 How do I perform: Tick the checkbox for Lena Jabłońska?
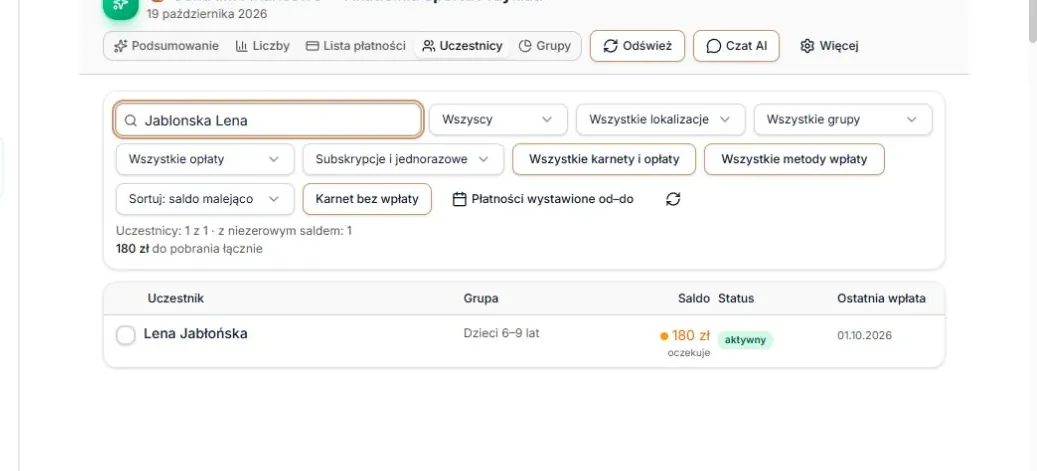126,335
